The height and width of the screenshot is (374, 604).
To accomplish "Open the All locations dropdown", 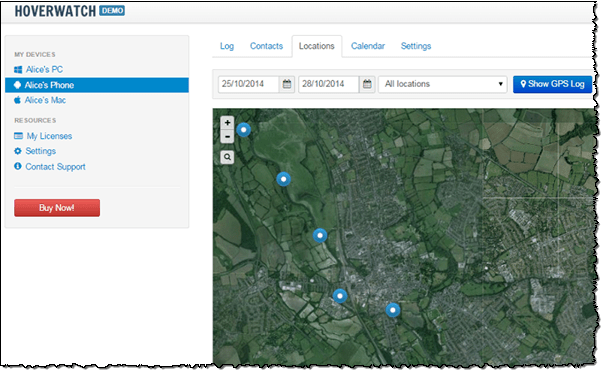I will click(x=442, y=84).
